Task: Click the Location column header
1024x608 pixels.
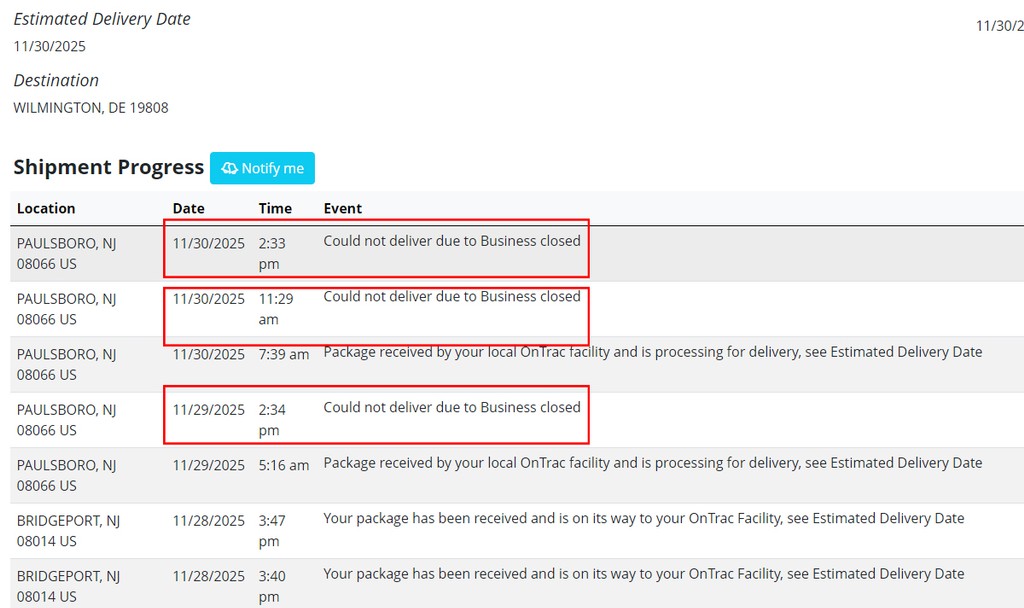Action: tap(46, 208)
